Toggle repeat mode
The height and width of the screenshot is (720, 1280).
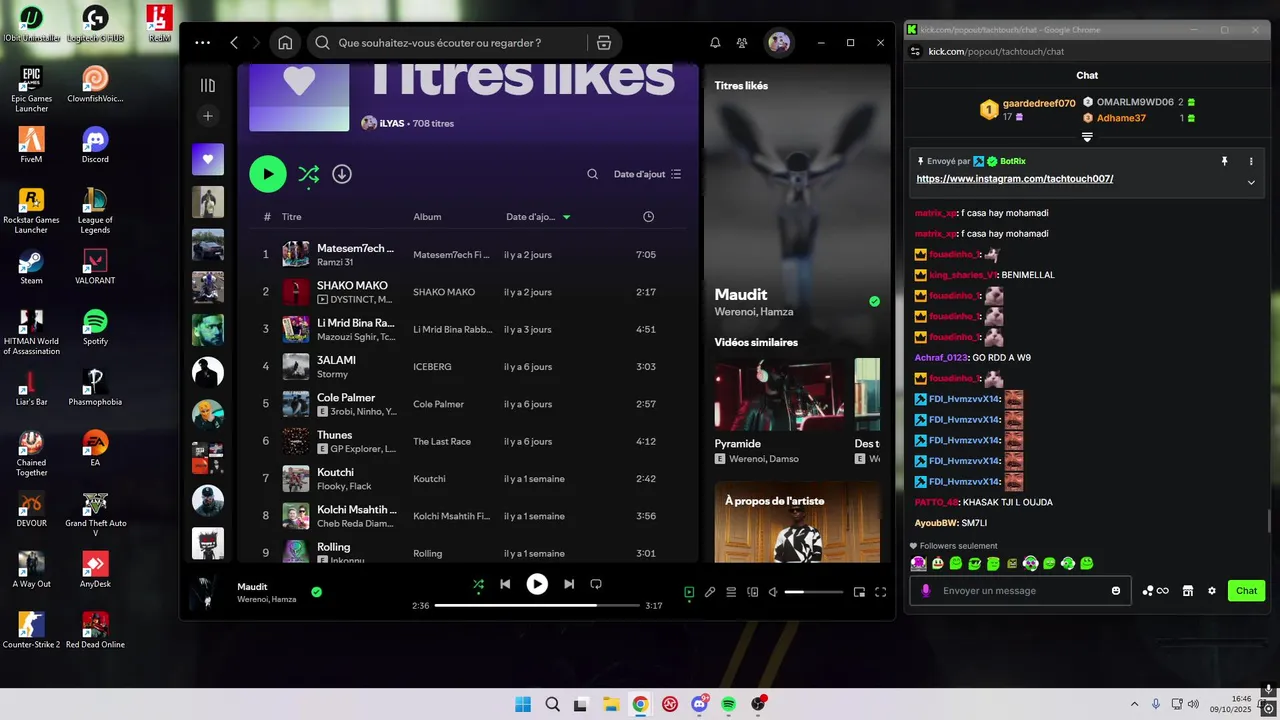tap(596, 584)
